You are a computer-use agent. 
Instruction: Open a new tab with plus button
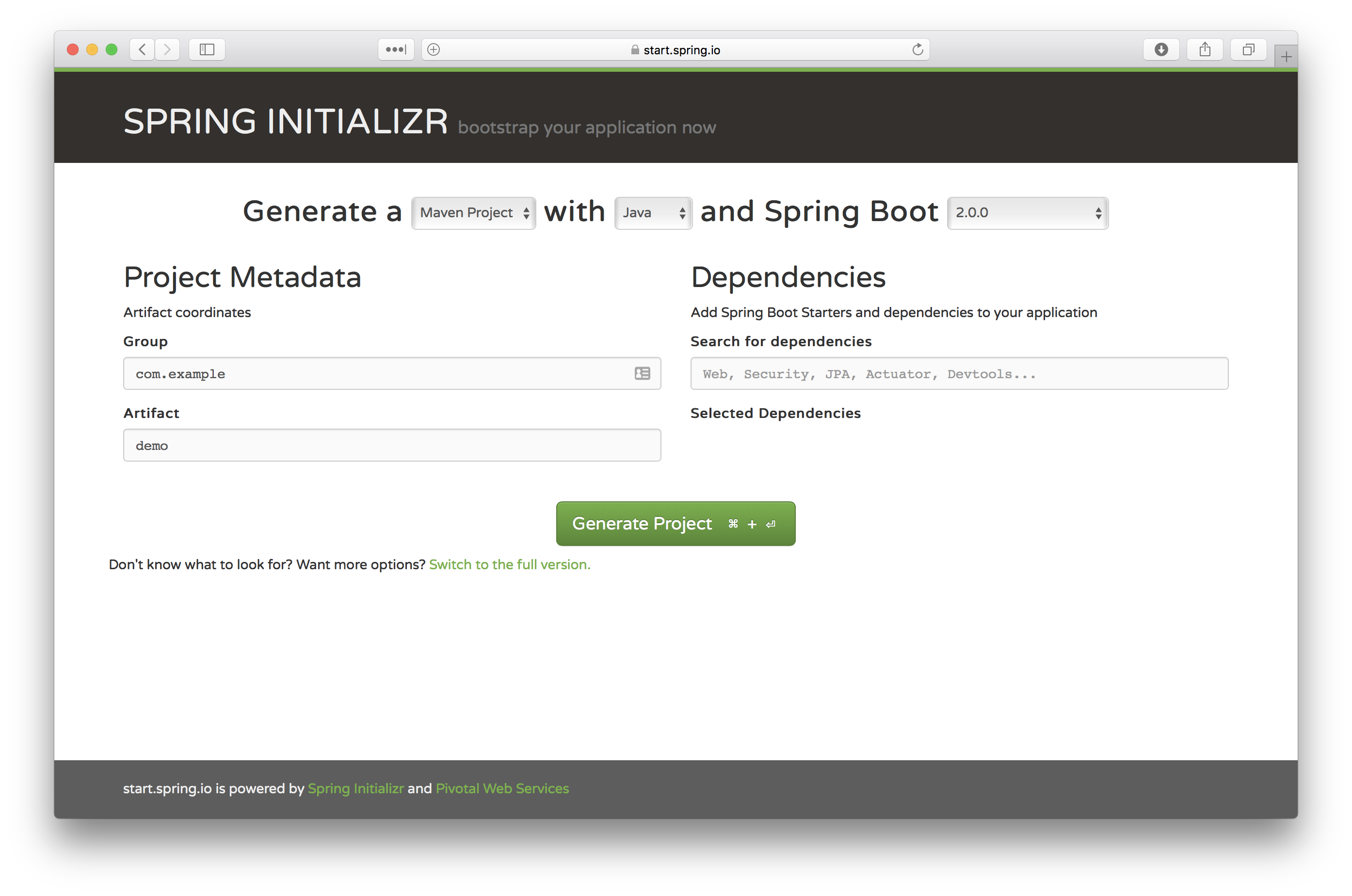click(x=1286, y=57)
